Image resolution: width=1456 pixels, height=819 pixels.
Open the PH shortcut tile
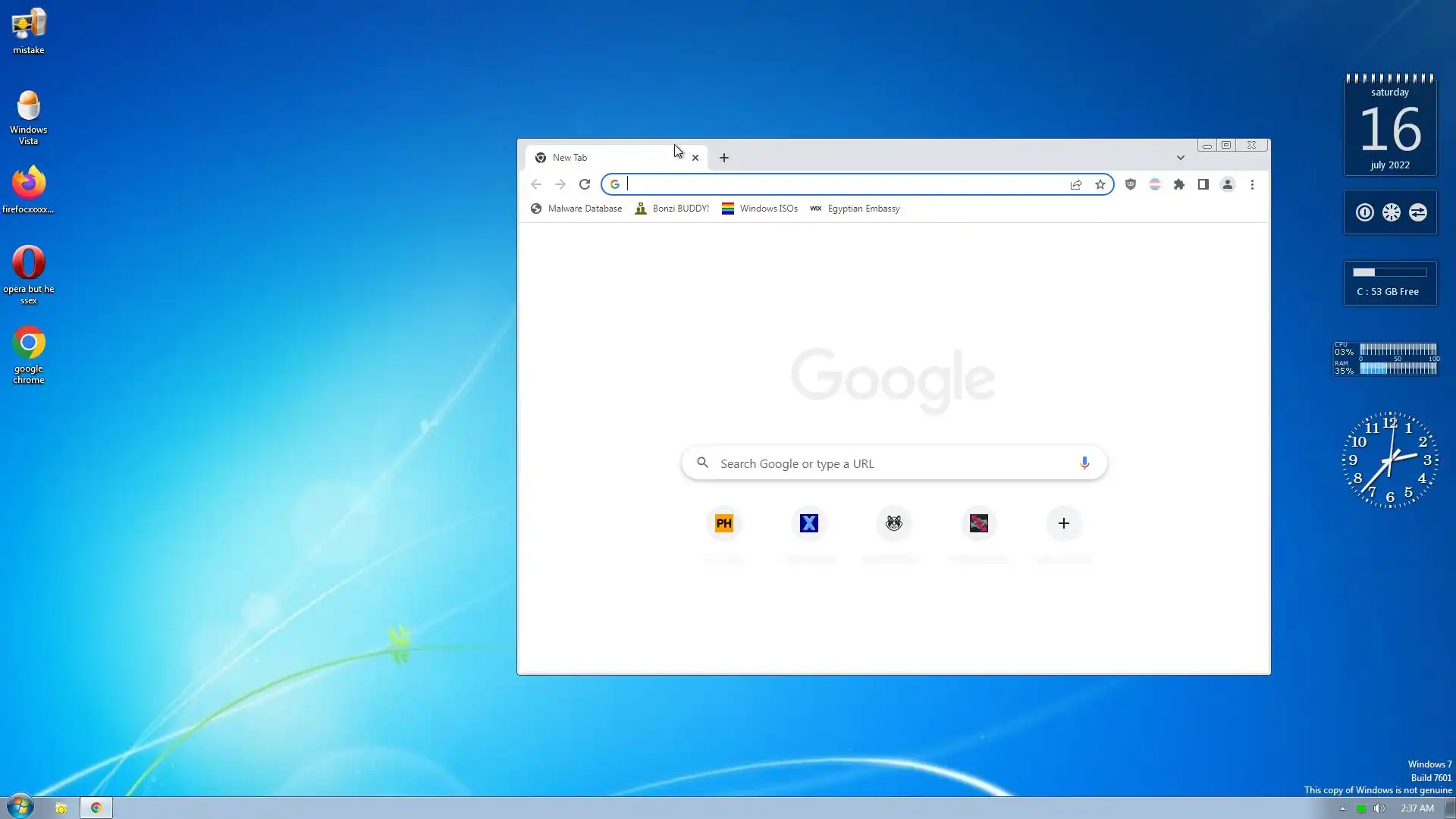click(x=723, y=523)
